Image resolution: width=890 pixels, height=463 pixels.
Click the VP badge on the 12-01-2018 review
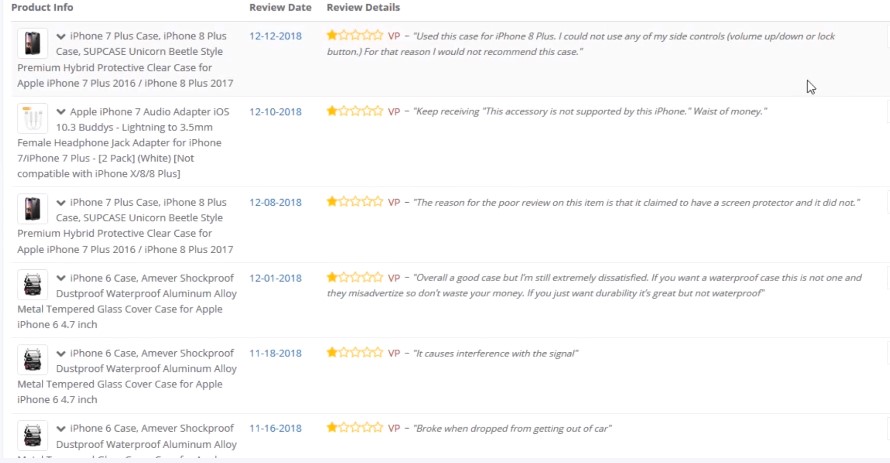[x=394, y=278]
